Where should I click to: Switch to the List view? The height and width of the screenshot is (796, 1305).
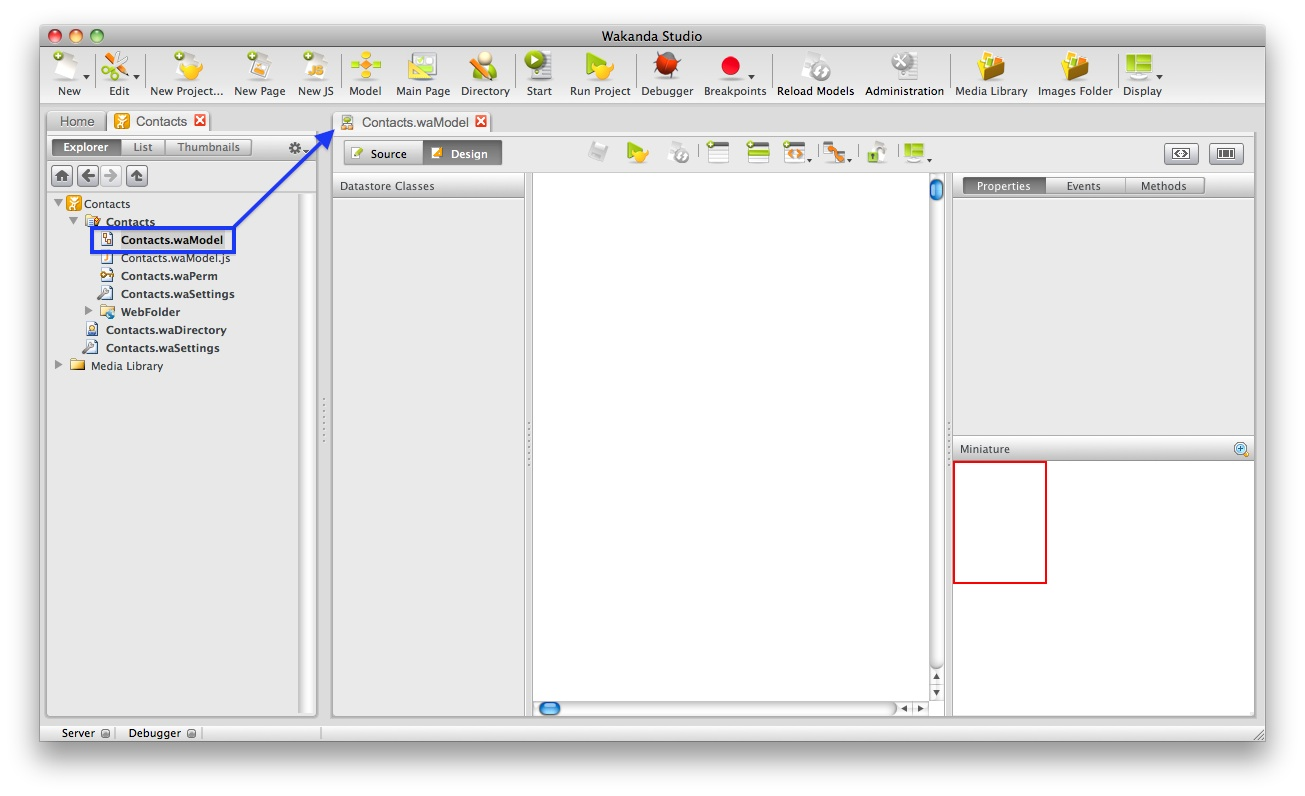pos(143,147)
